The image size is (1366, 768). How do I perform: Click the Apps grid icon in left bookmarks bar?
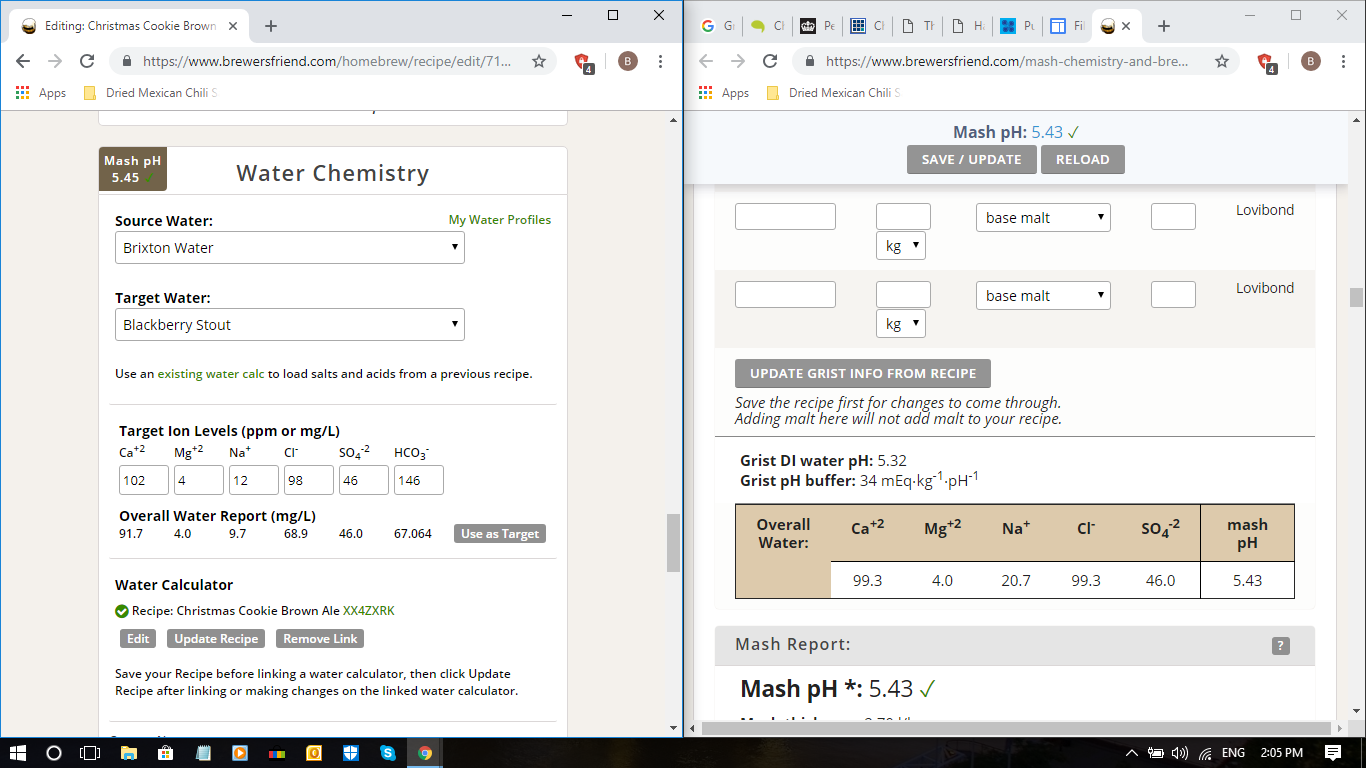[x=23, y=93]
